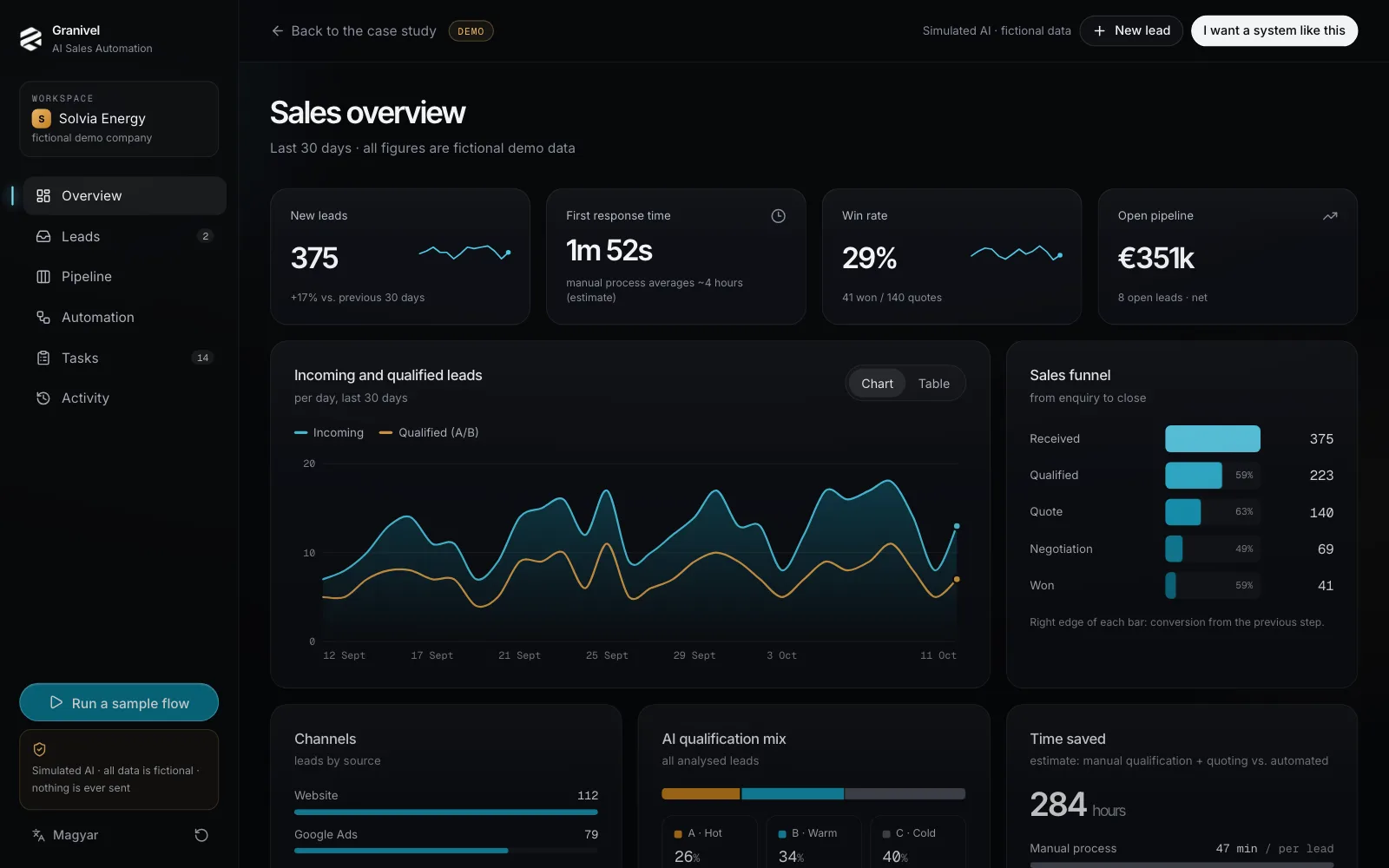Click the trend arrow icon in Open pipeline card
This screenshot has width=1389, height=868.
click(x=1330, y=216)
